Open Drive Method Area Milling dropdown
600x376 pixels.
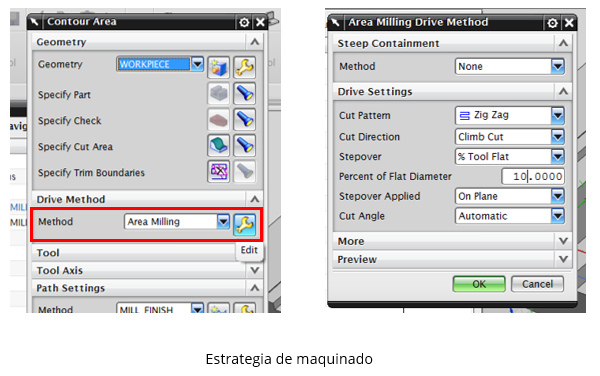[223, 221]
